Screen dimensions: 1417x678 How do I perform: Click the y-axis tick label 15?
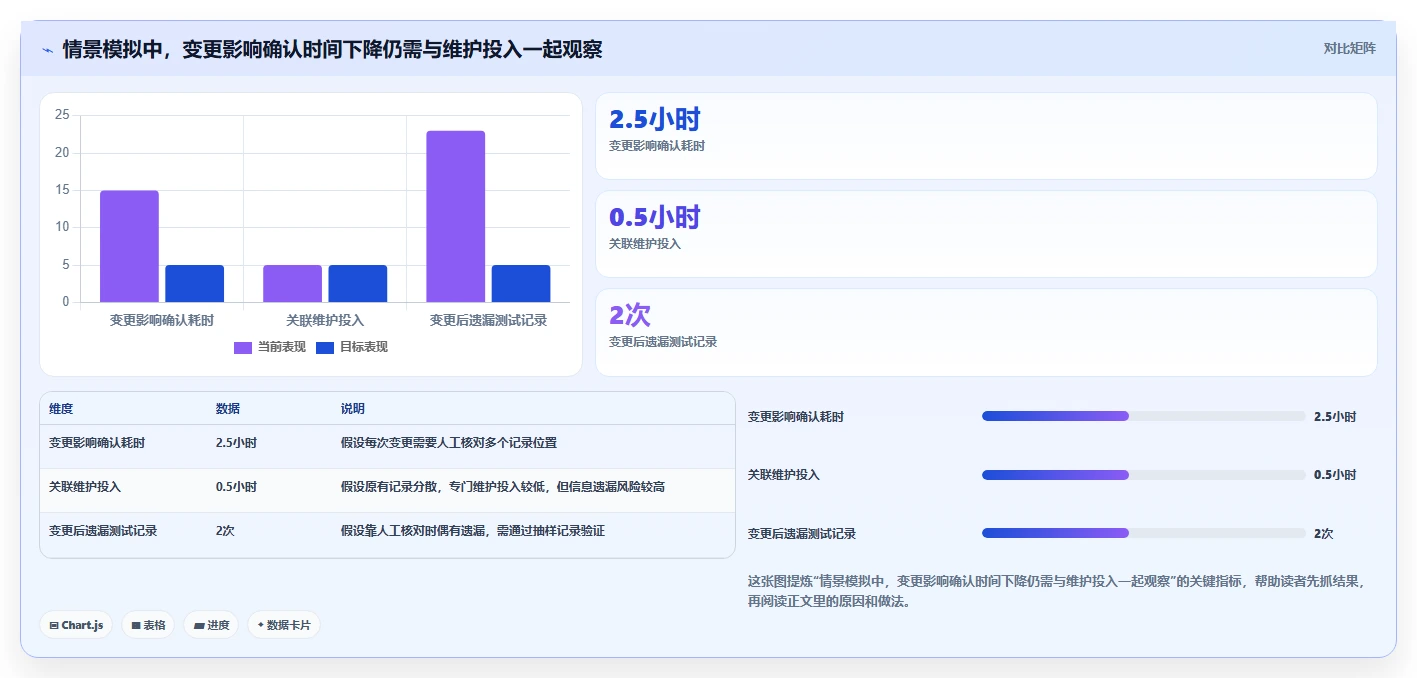[62, 190]
